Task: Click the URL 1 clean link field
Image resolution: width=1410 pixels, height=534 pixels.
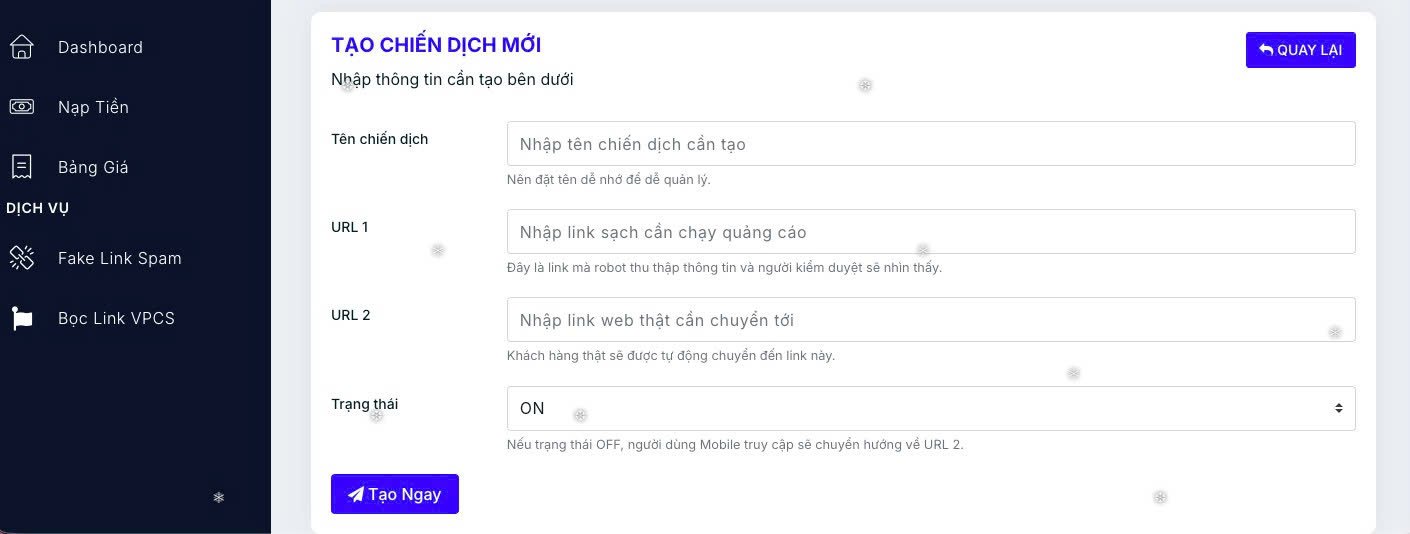Action: (930, 232)
